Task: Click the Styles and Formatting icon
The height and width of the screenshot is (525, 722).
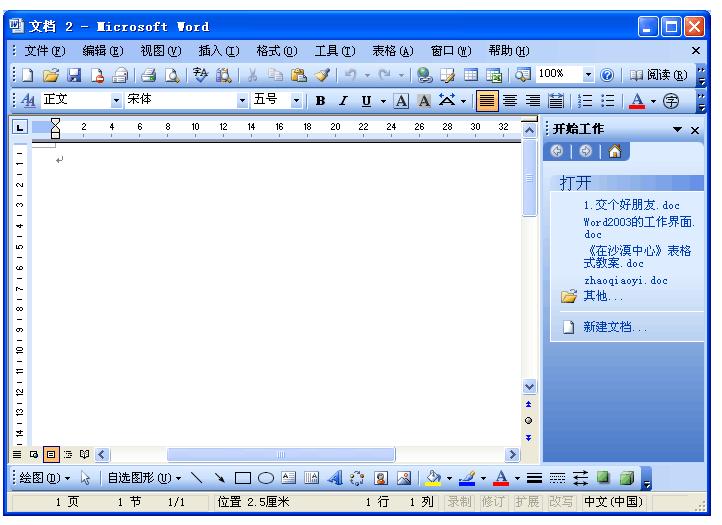Action: (x=28, y=100)
